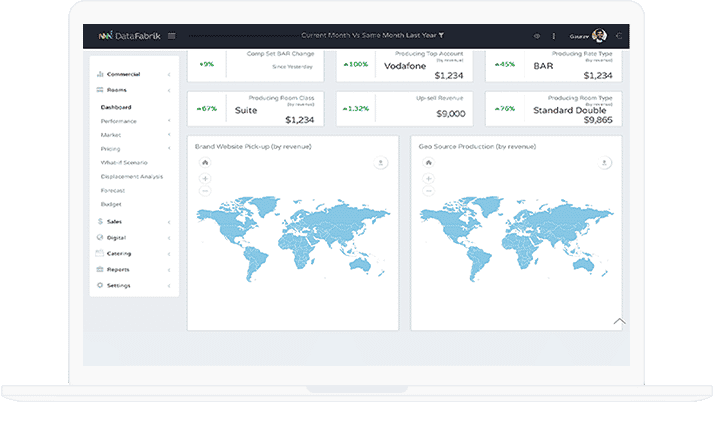Screen dimensions: 715x430
Task: Click the logout arrow icon next to avatar
Action: [621, 36]
